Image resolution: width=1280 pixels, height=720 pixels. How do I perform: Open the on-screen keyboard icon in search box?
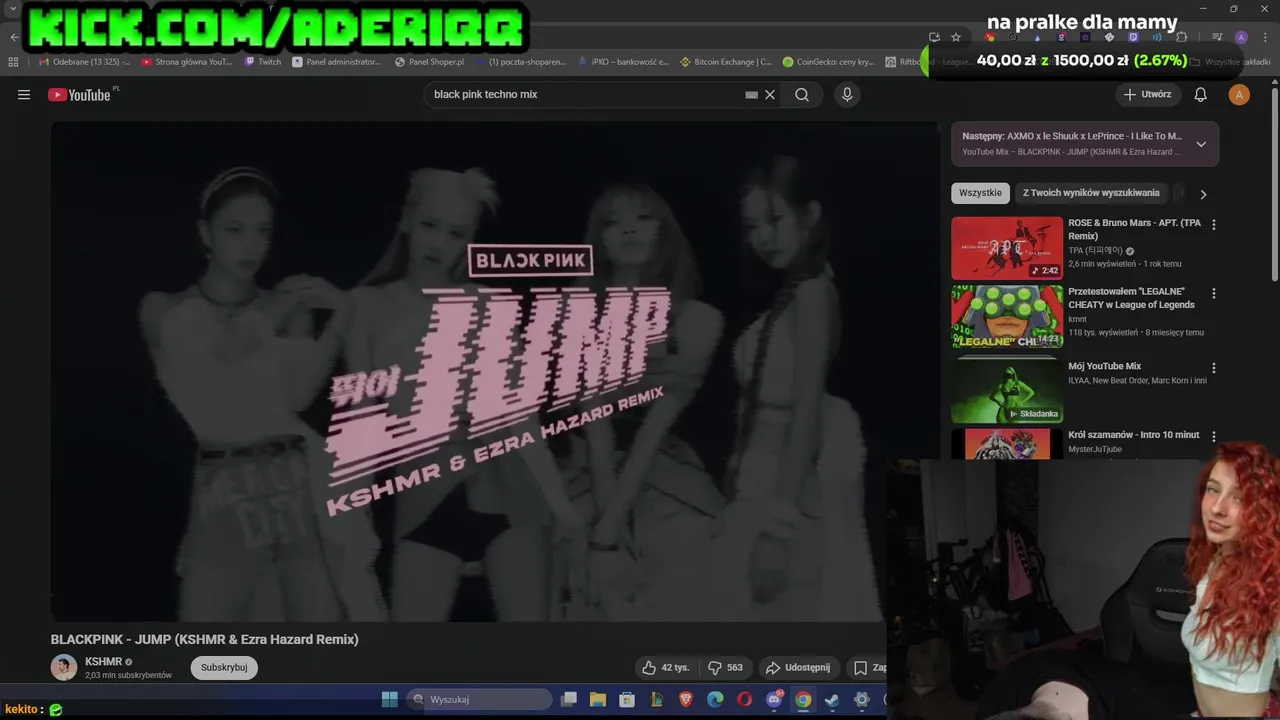(x=751, y=95)
